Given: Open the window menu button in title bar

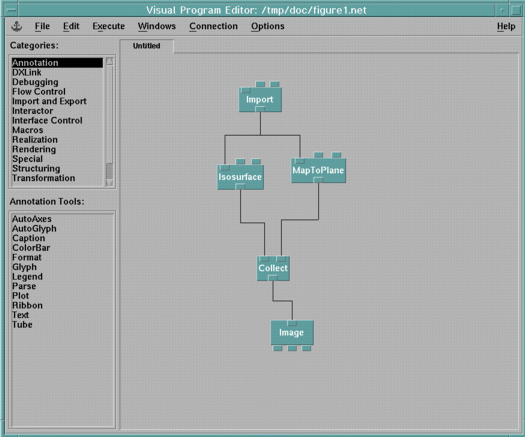Looking at the screenshot, I should 11,10.
